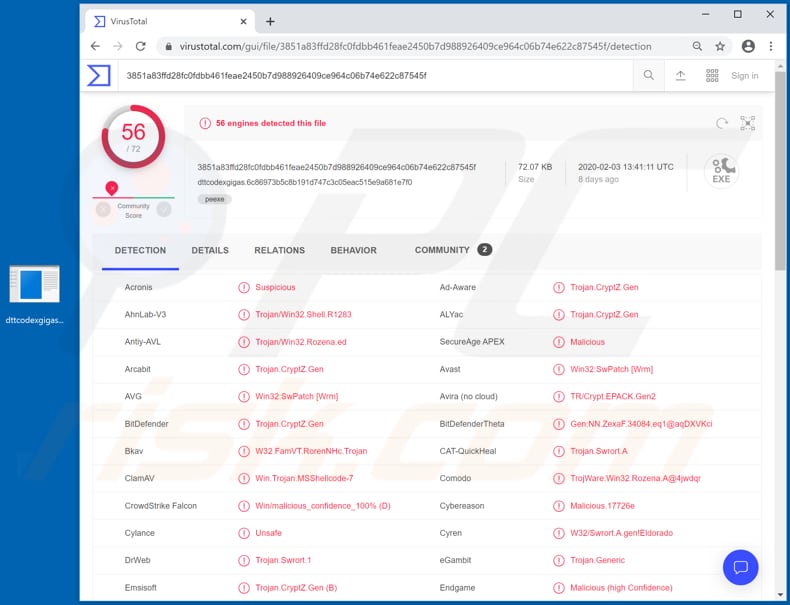Vote file as harmless in Community Score

164,210
